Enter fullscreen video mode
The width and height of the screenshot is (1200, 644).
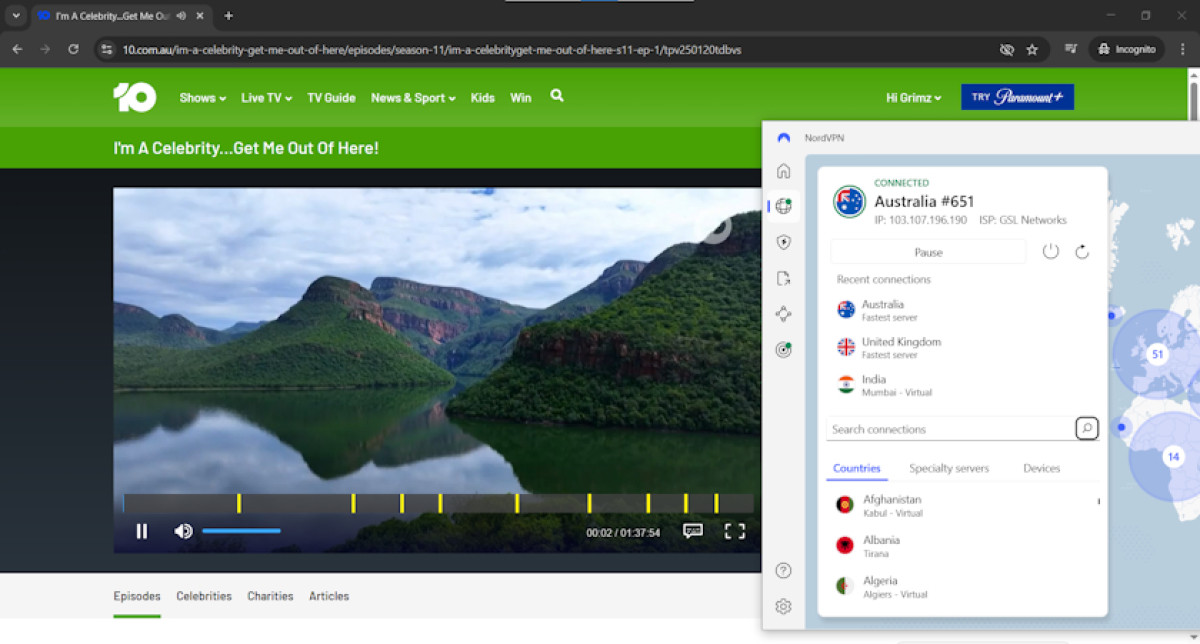[x=735, y=531]
